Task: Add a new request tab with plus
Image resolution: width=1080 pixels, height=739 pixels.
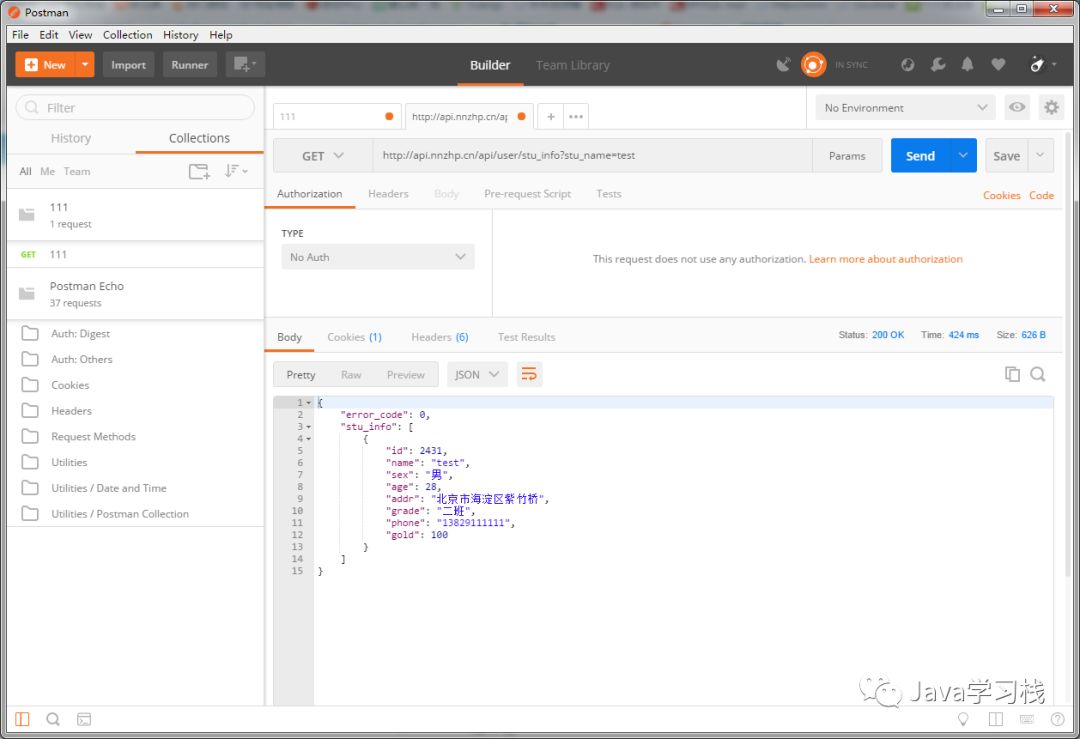Action: pos(551,116)
